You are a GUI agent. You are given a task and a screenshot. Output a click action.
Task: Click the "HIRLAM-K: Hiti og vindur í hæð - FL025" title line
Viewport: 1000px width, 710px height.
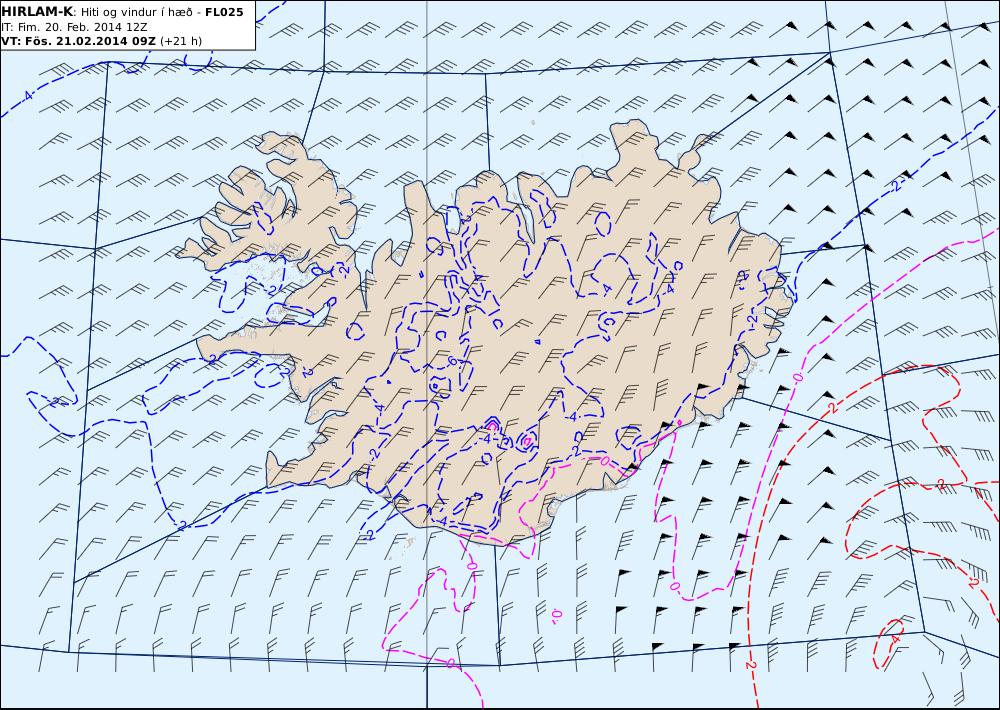pos(122,12)
